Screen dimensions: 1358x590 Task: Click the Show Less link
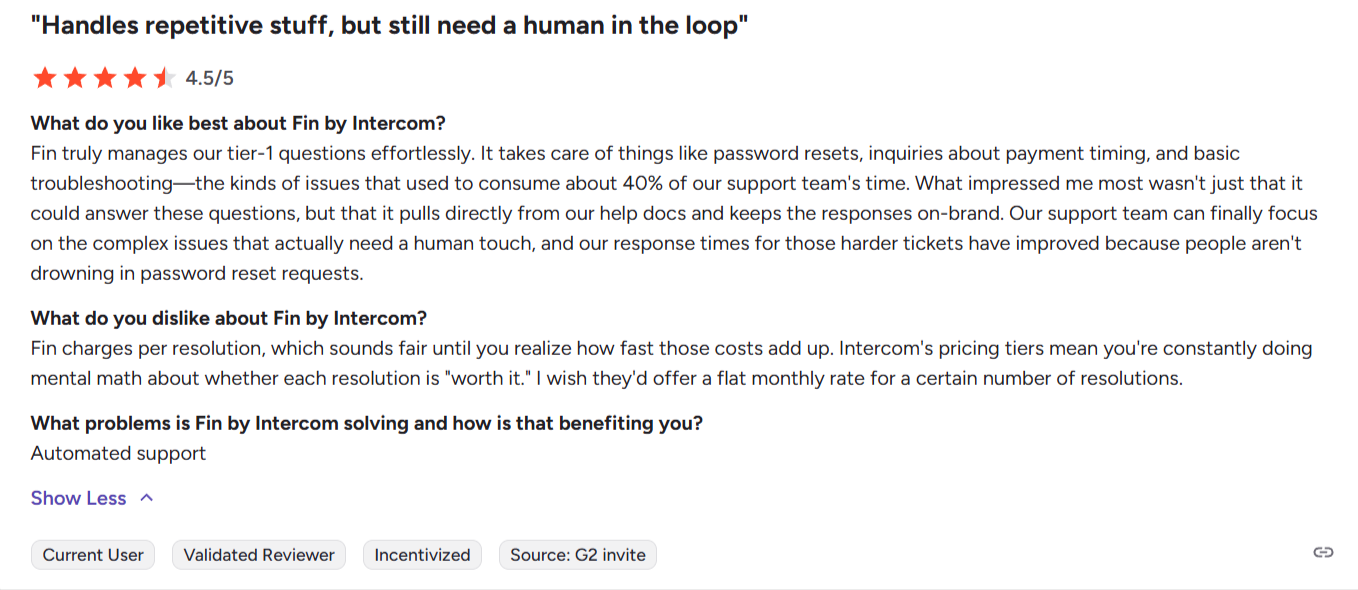click(78, 497)
